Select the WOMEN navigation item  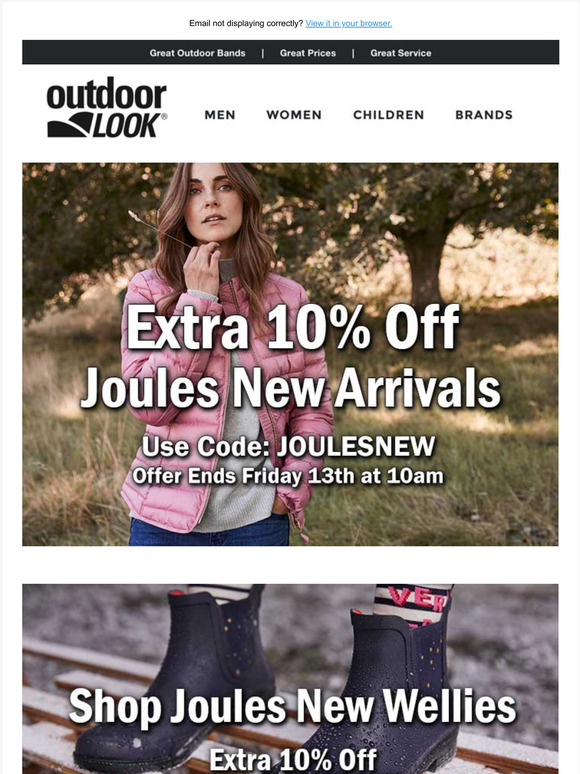click(x=294, y=115)
